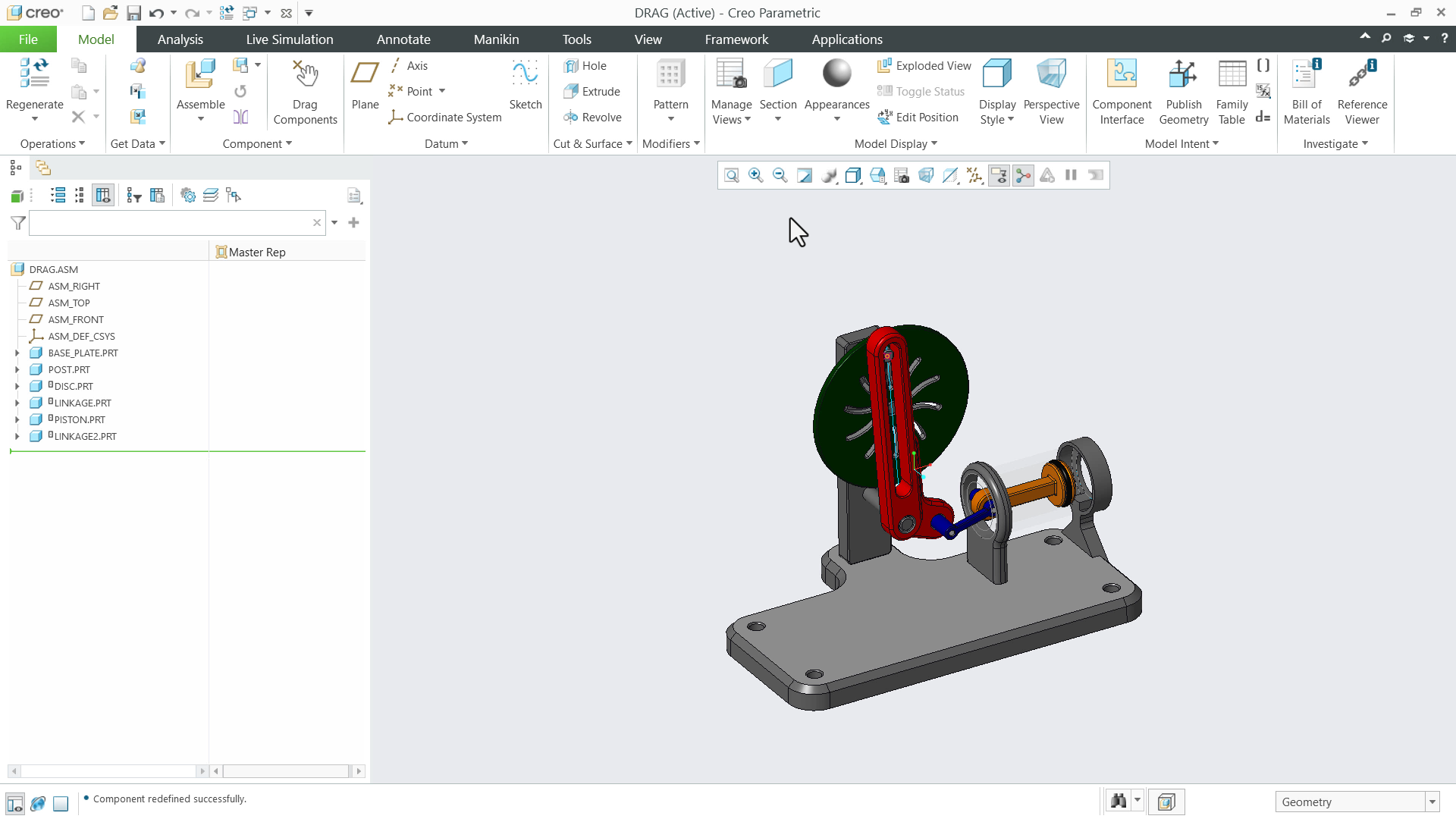
Task: Toggle the model tree columns display button
Action: (103, 196)
